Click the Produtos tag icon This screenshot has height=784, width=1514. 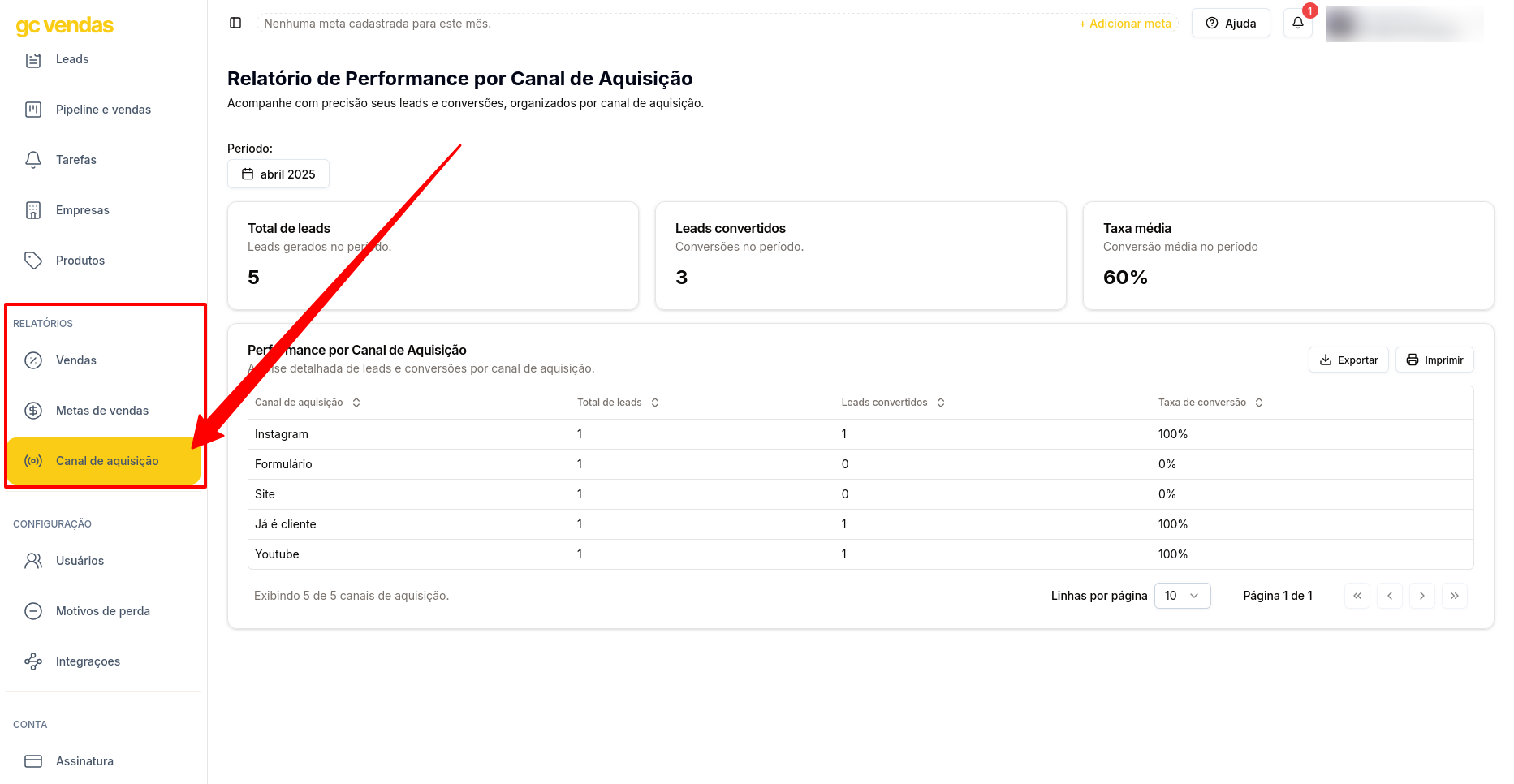coord(33,260)
